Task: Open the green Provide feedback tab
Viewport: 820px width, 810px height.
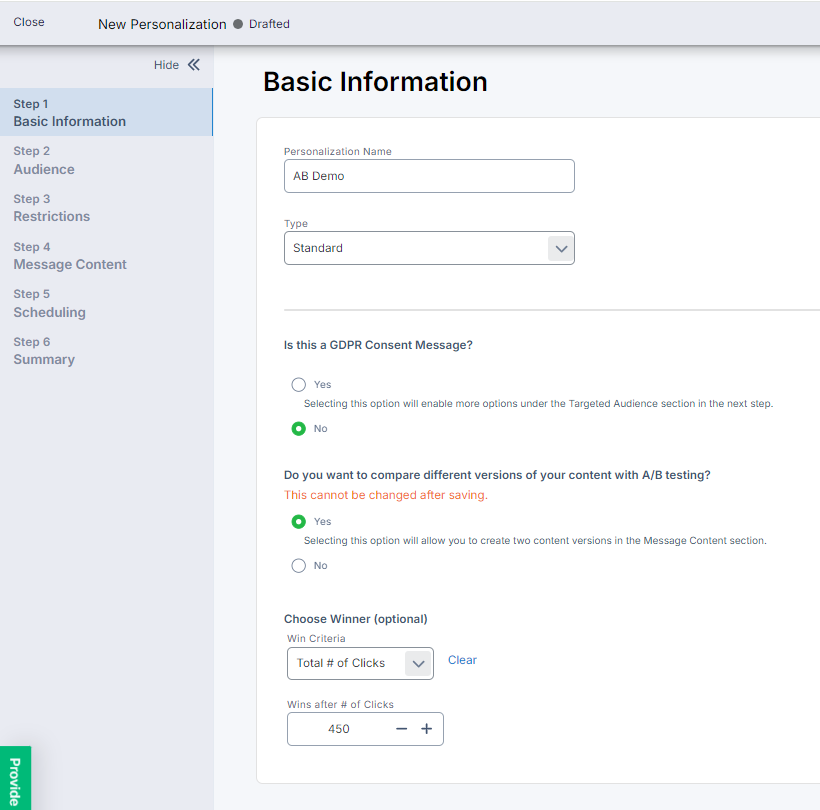Action: [15, 778]
